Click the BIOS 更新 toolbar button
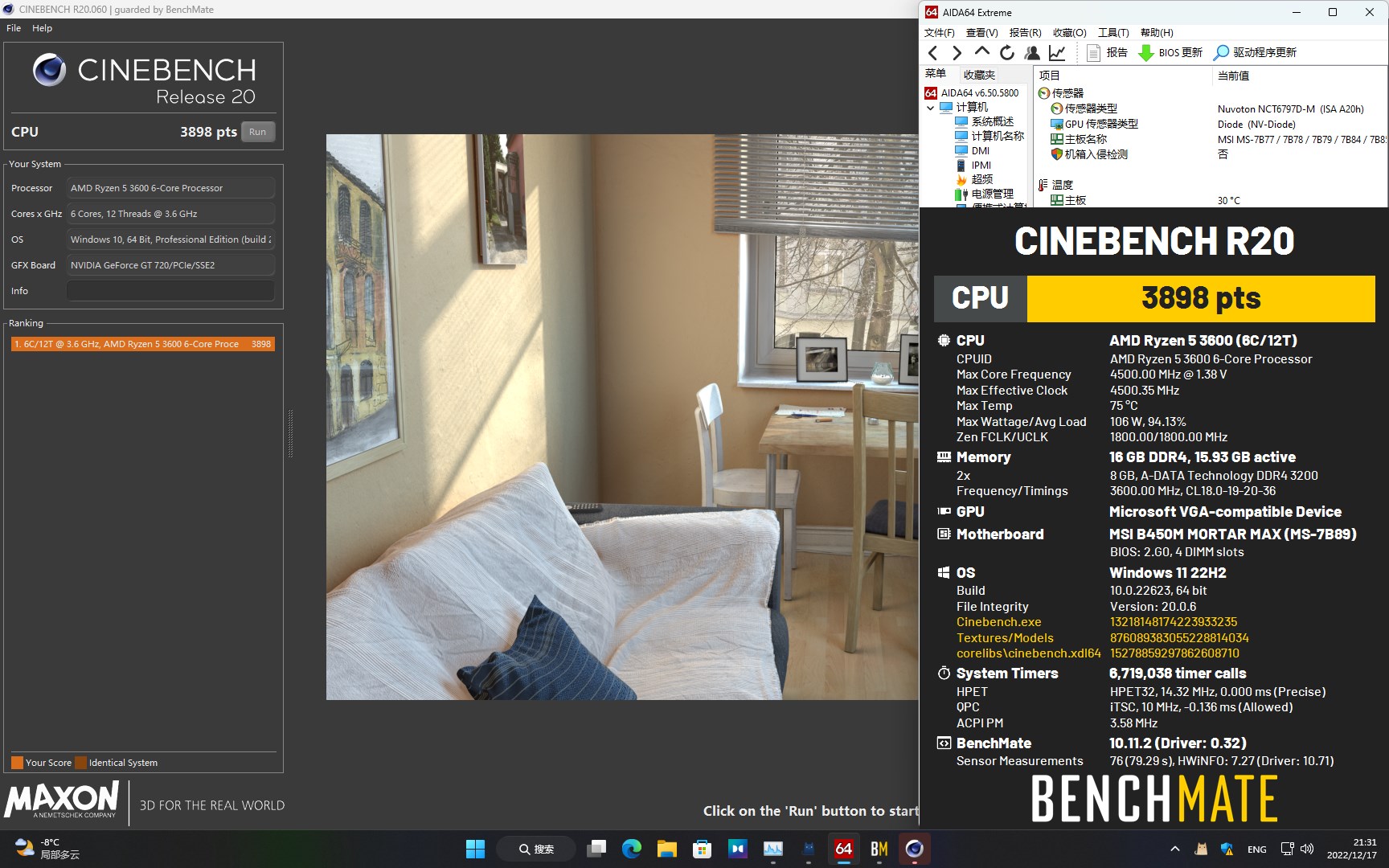The height and width of the screenshot is (868, 1389). (1170, 53)
